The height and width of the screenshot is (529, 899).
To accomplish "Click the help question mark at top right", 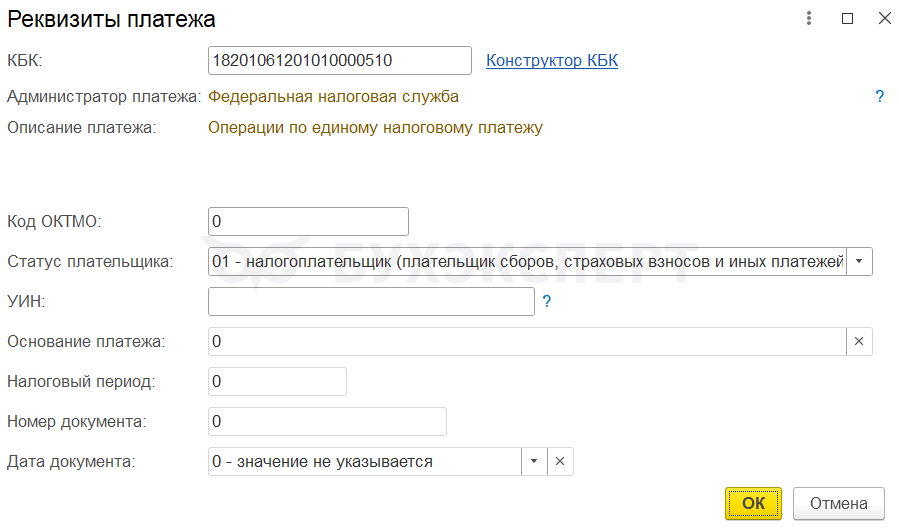I will tap(880, 97).
